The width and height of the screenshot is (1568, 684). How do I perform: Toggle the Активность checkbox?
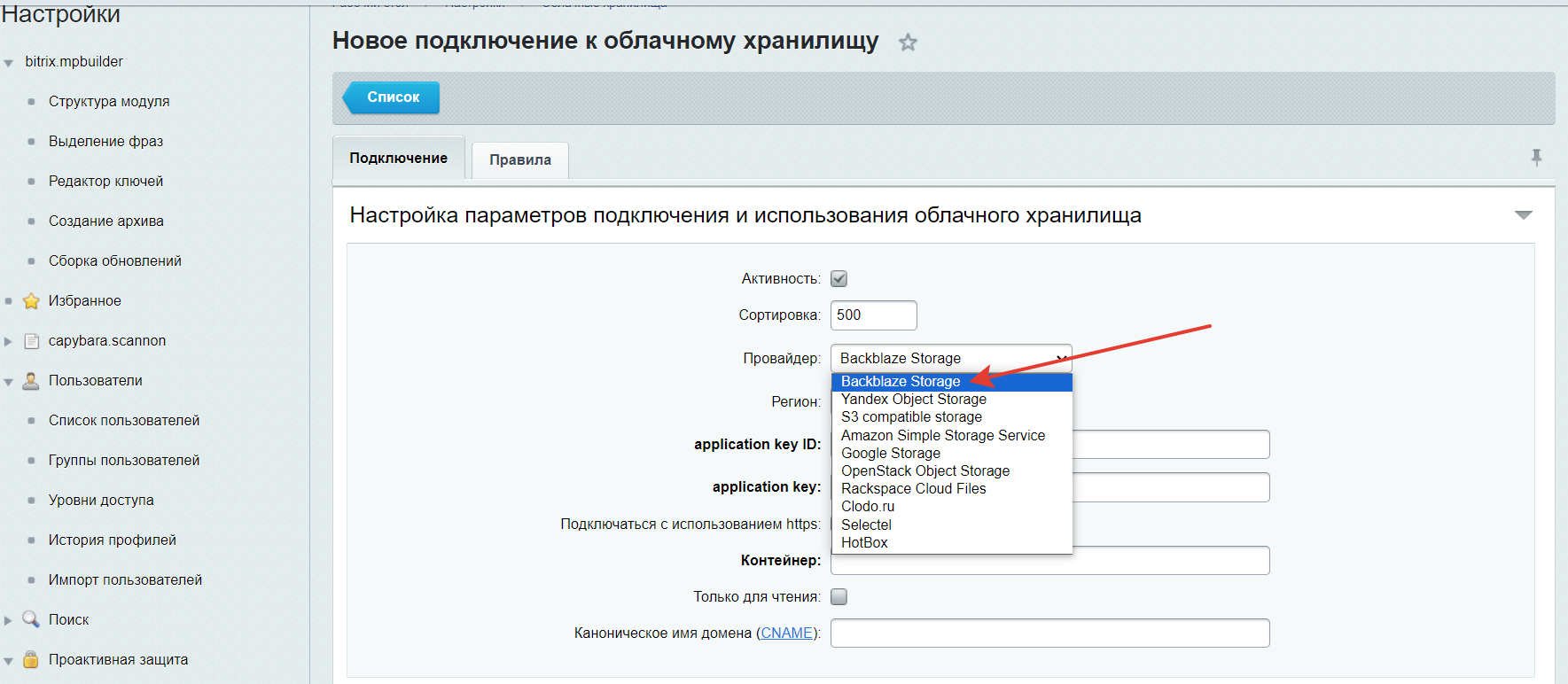pyautogui.click(x=839, y=279)
